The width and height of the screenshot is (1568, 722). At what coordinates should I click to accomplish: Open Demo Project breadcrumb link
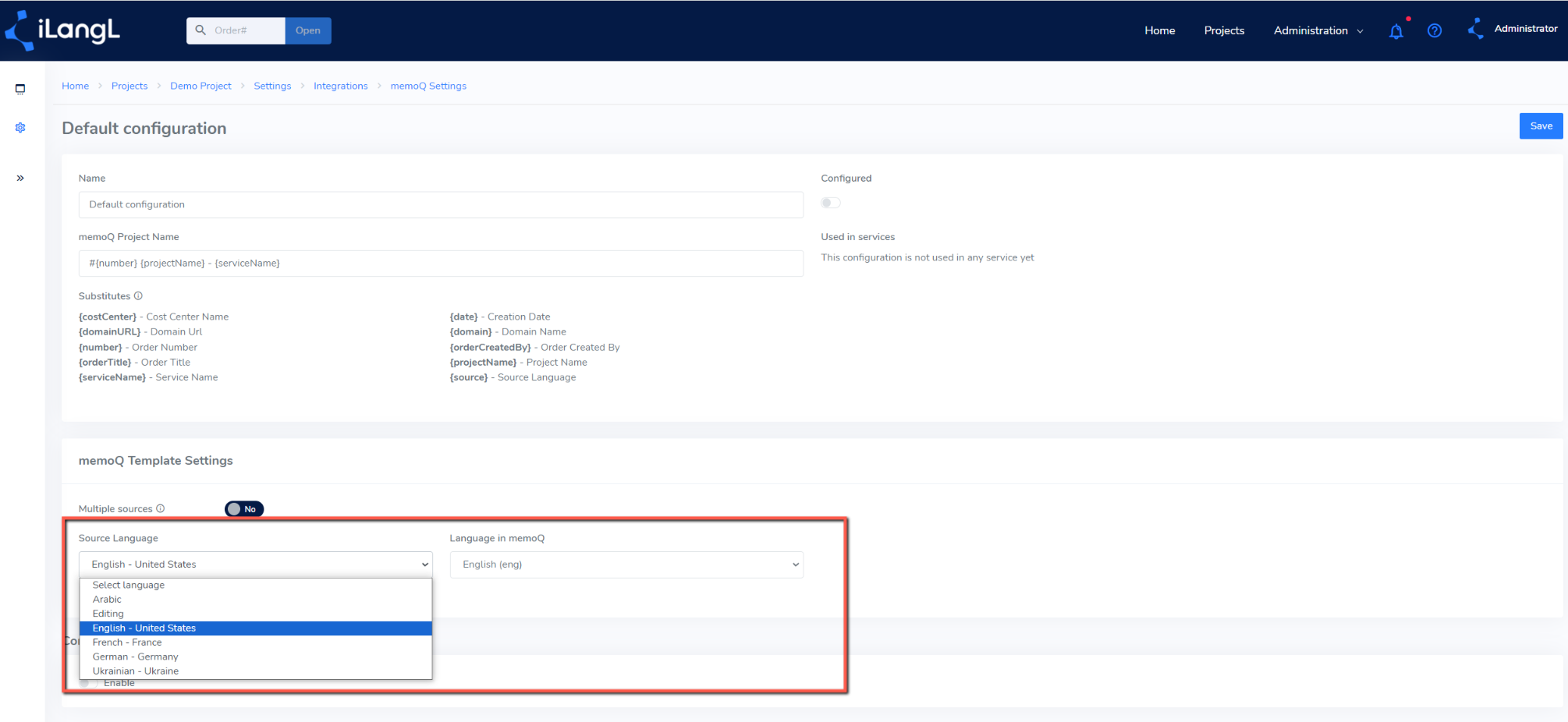[200, 86]
